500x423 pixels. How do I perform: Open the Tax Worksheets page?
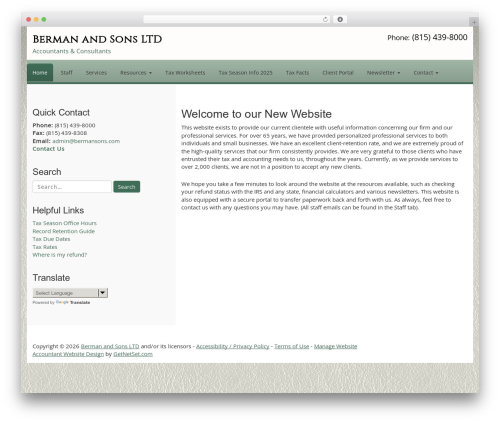tap(185, 73)
